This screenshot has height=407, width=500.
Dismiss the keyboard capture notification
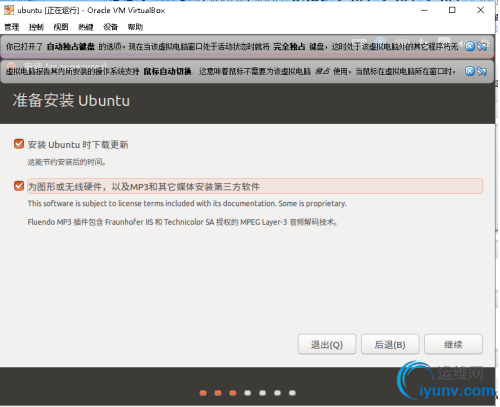470,46
